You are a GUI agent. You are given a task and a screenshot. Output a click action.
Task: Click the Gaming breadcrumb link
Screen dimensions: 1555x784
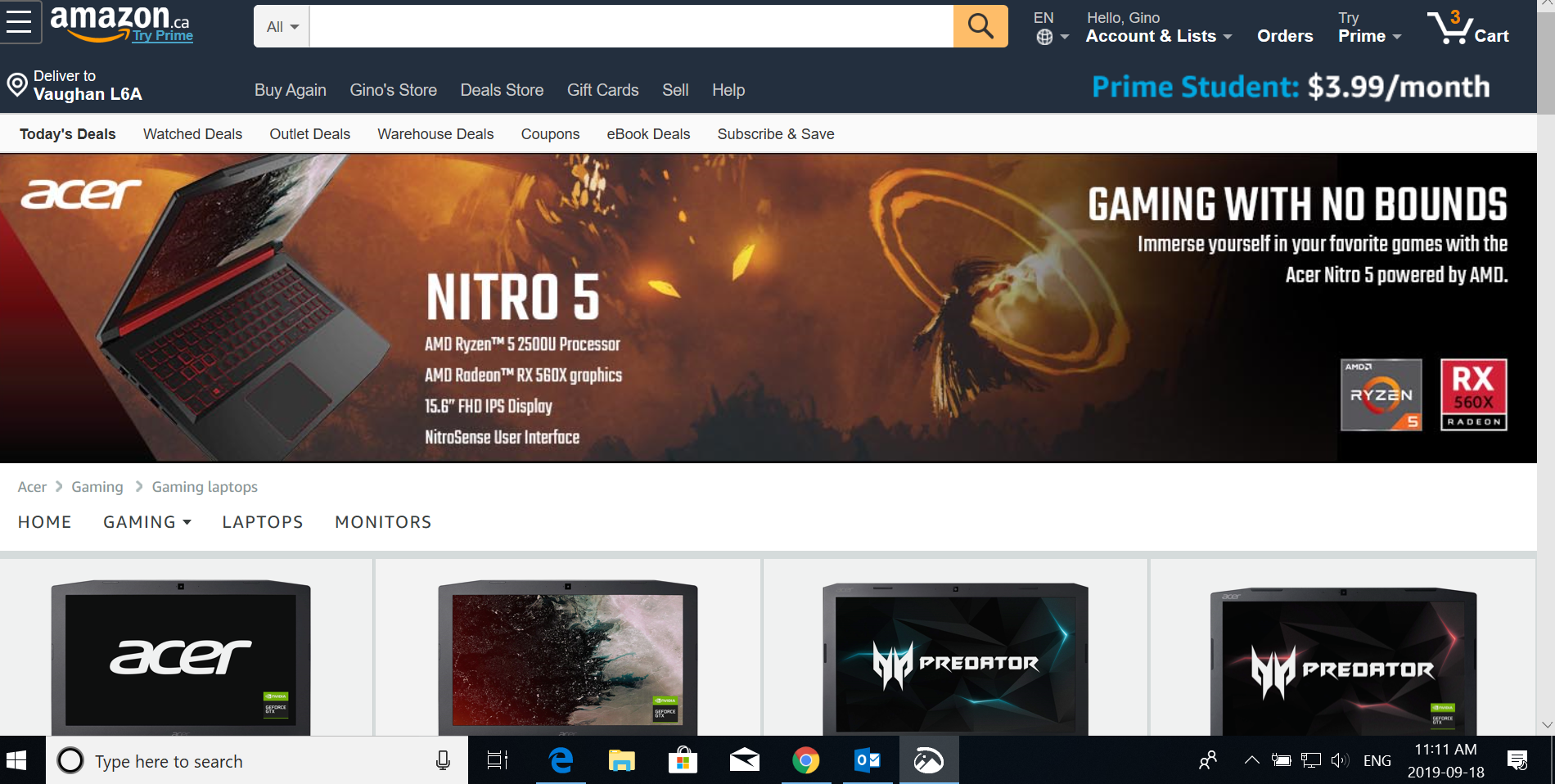[x=97, y=487]
